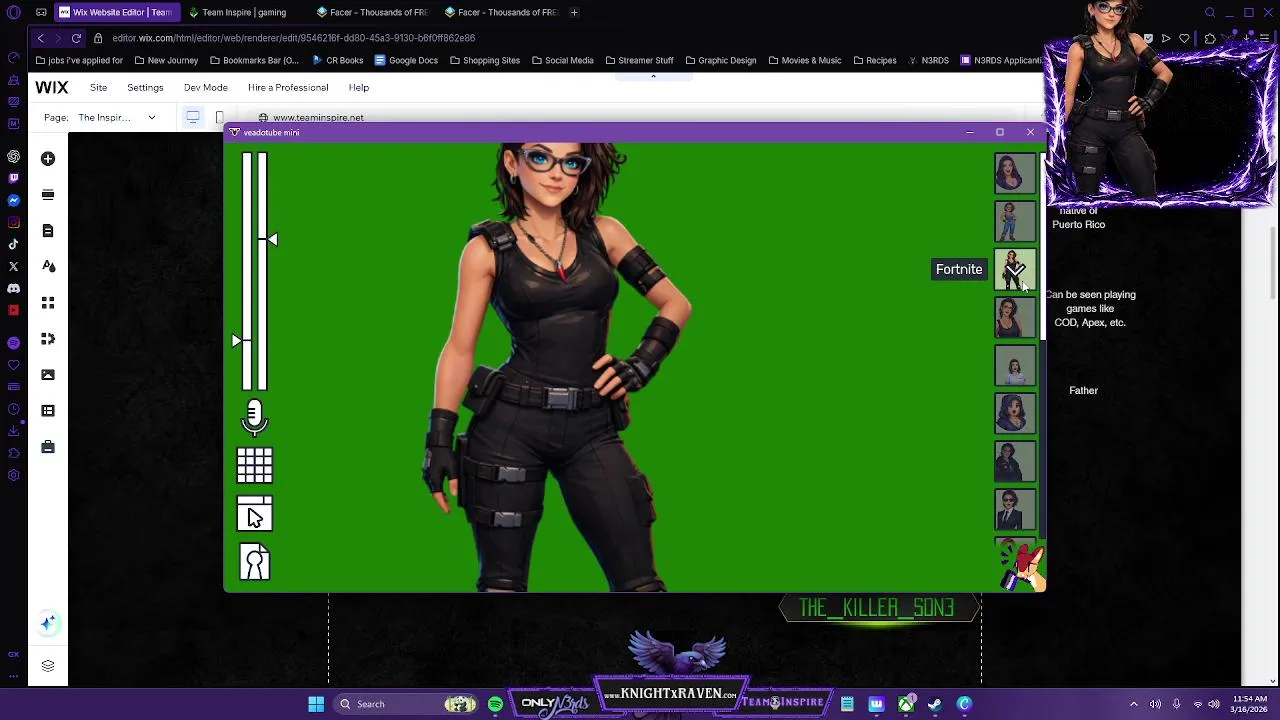The image size is (1280, 720).
Task: Switch to desktop view in Wix editor
Action: (x=193, y=117)
